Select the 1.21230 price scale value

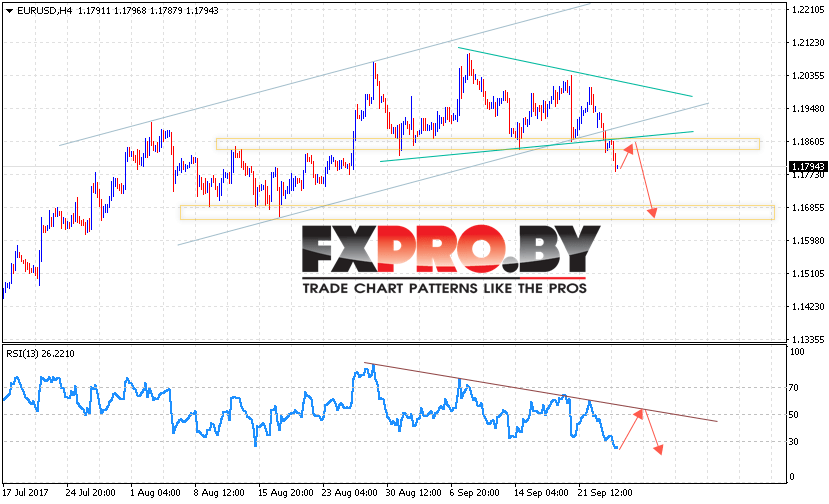pyautogui.click(x=808, y=43)
